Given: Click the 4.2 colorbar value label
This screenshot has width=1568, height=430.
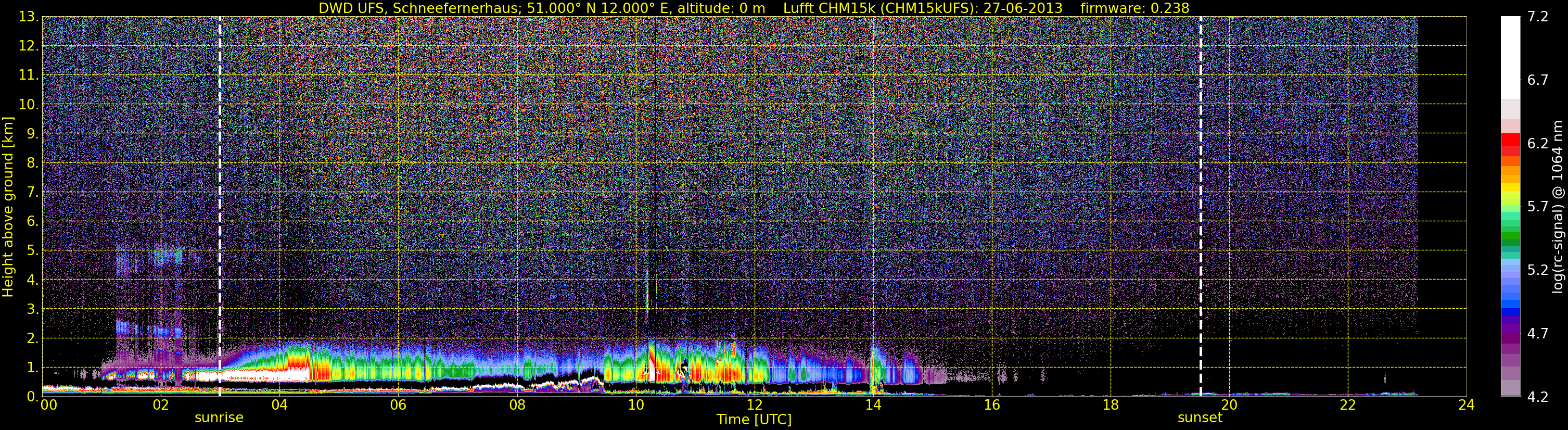Looking at the screenshot, I should coord(1538,397).
